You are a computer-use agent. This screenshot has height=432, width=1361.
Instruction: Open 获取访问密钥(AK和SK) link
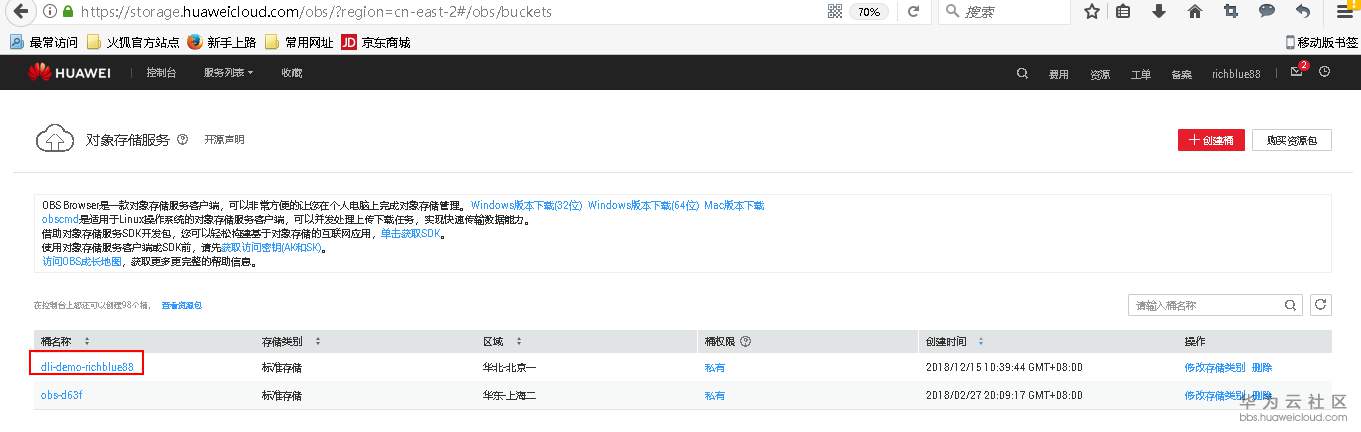[272, 247]
